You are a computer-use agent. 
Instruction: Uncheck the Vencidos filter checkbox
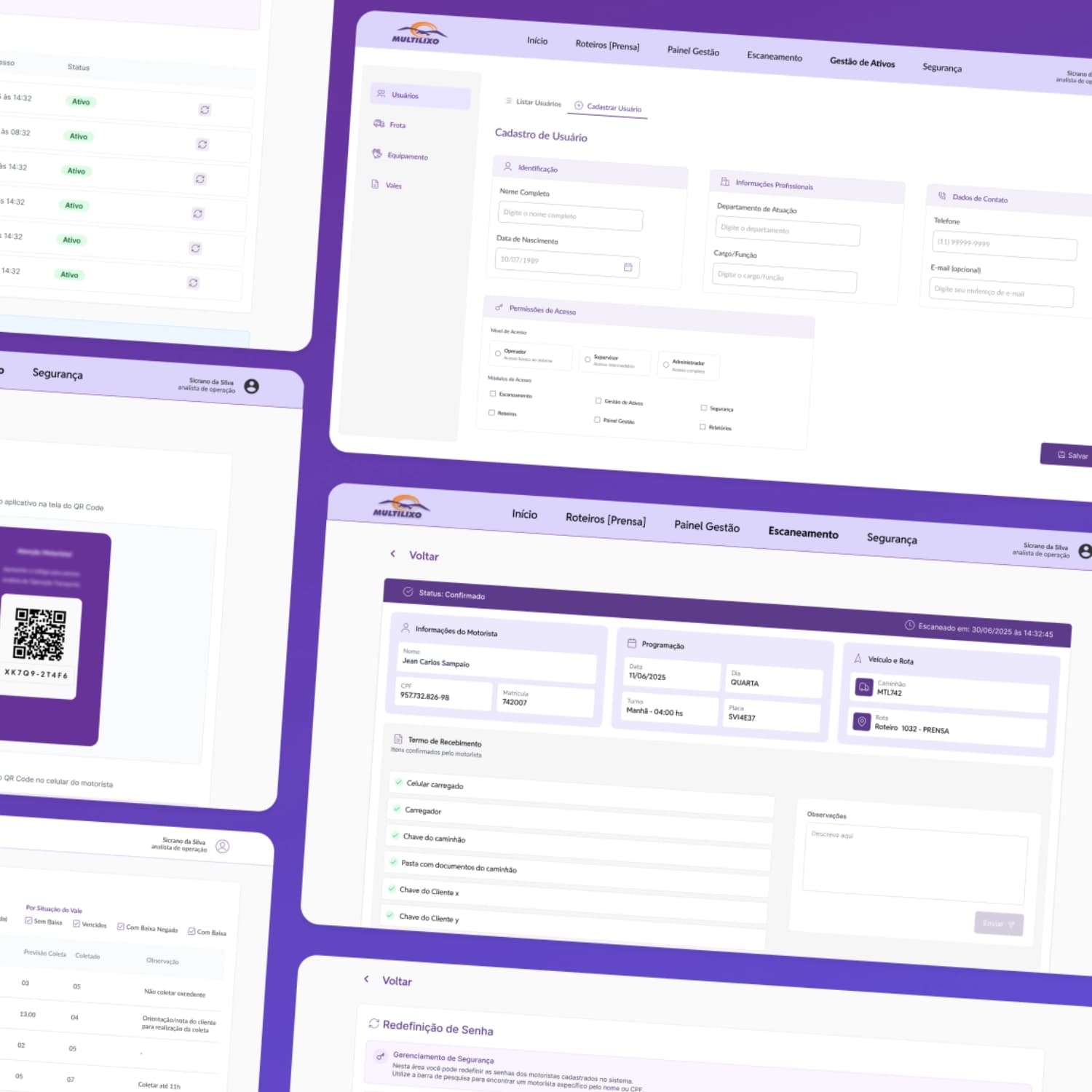coord(76,924)
